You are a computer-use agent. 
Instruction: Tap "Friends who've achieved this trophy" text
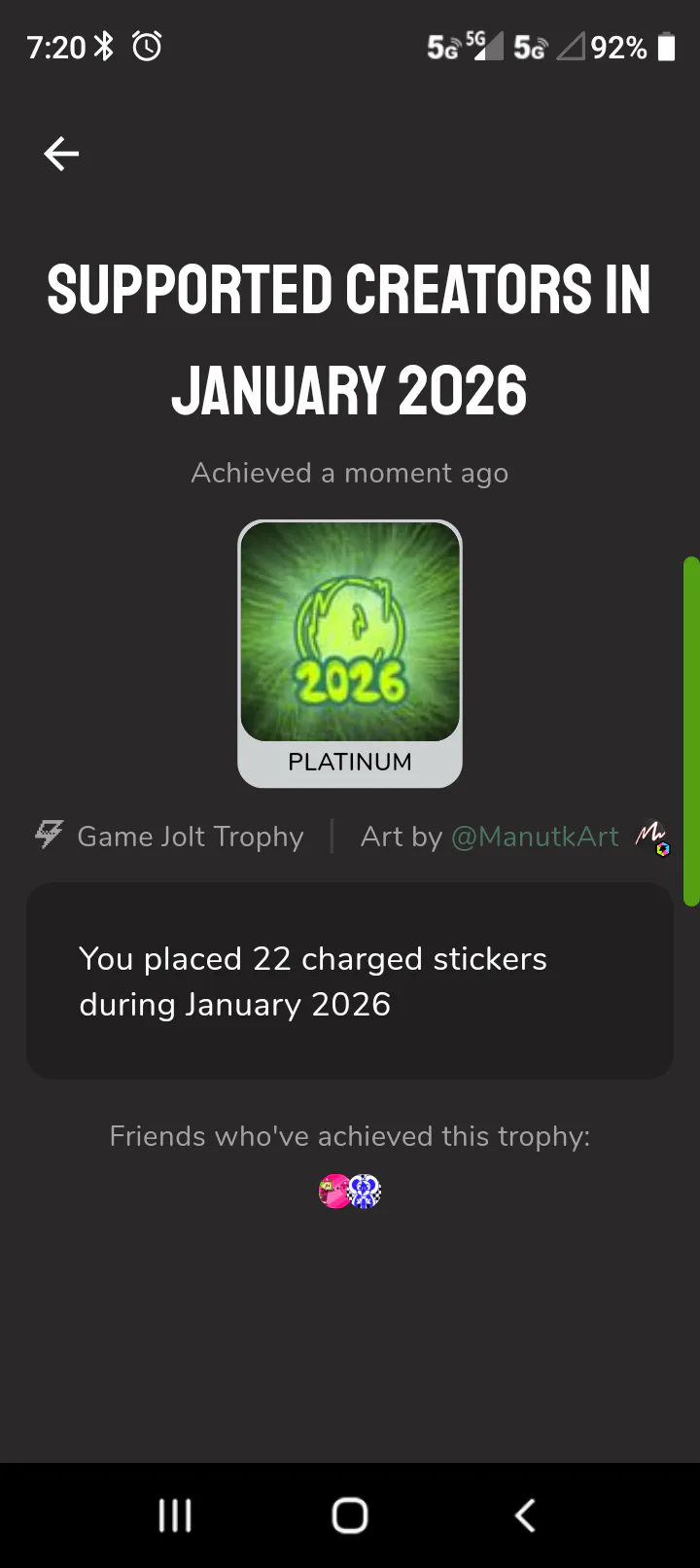pos(350,1136)
